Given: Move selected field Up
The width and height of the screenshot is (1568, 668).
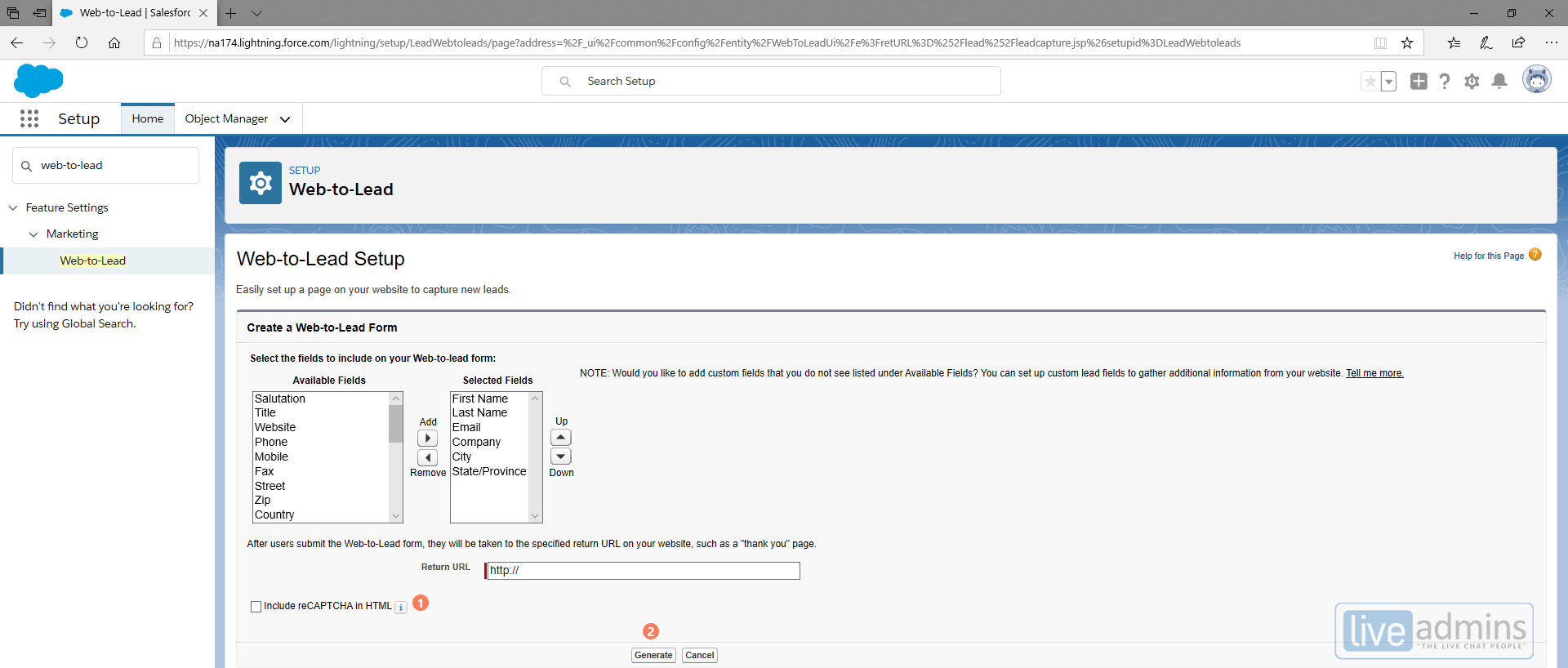Looking at the screenshot, I should pyautogui.click(x=561, y=438).
